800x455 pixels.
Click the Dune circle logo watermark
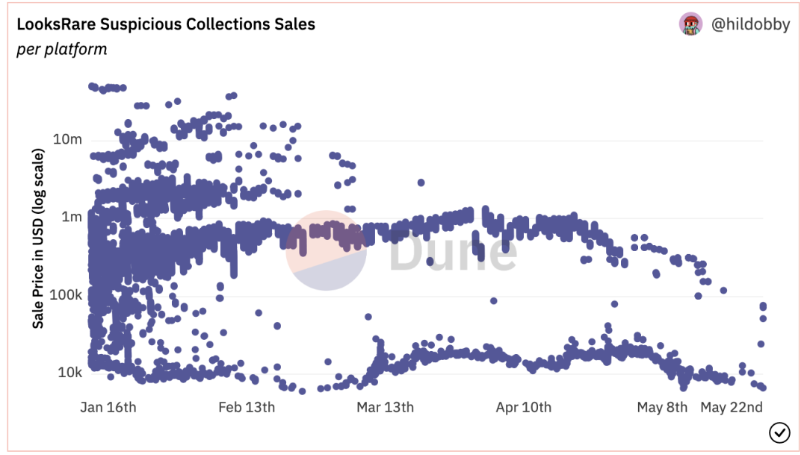tap(321, 251)
